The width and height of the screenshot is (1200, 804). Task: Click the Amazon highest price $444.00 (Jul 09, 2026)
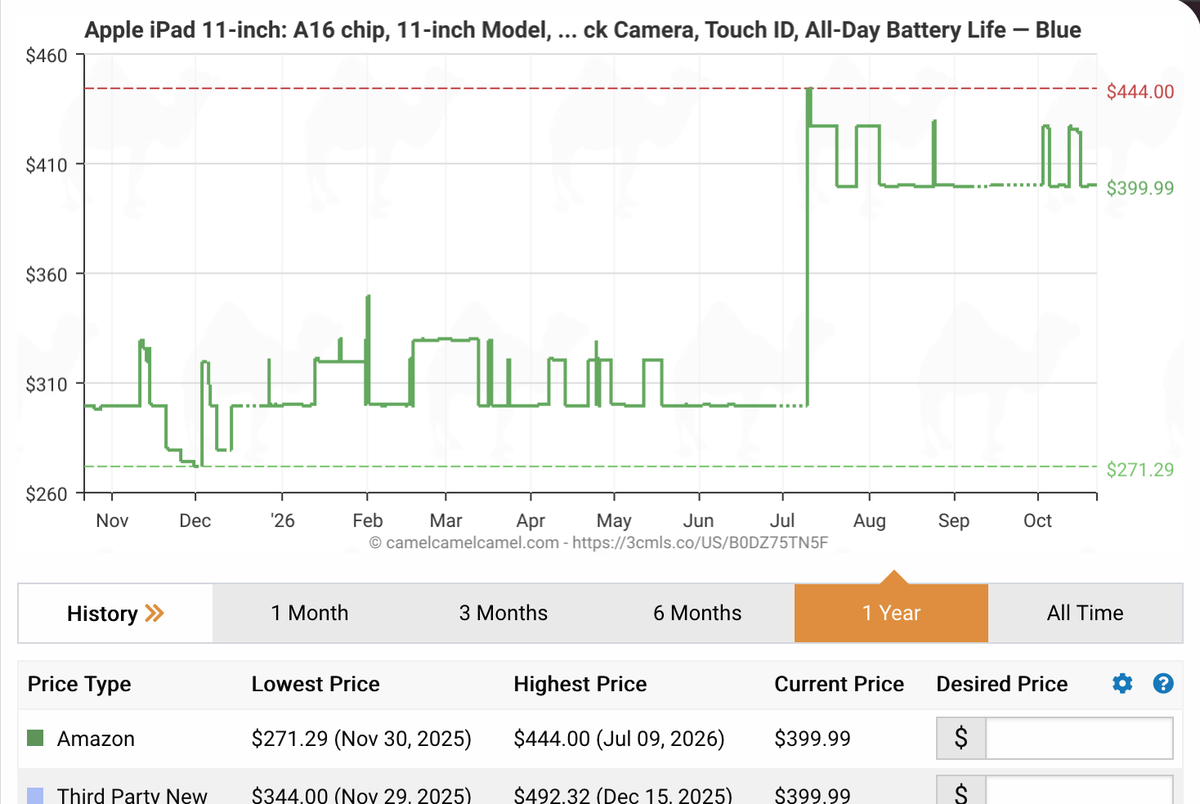(x=619, y=739)
